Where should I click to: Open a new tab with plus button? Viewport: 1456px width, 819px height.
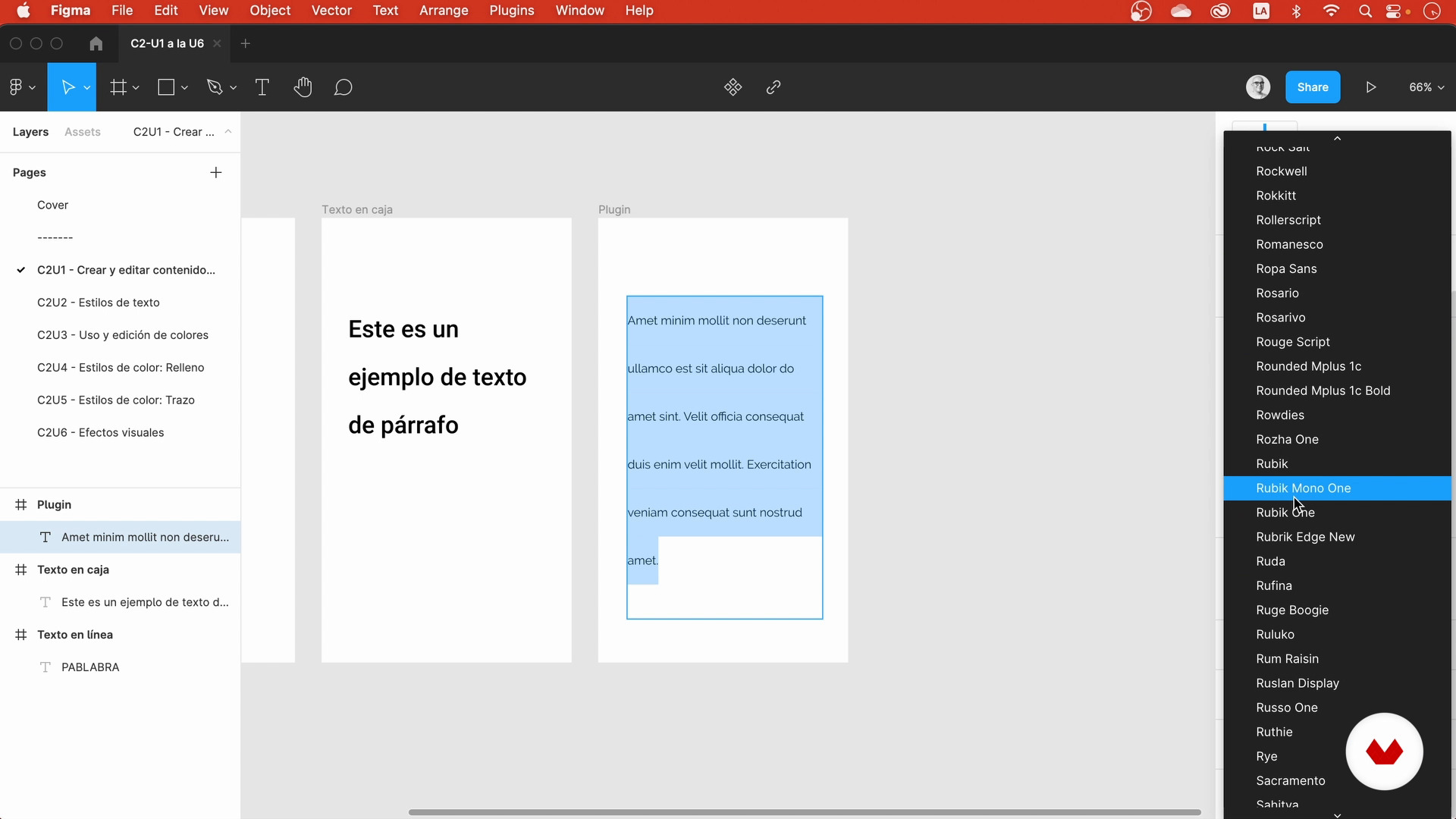[x=245, y=43]
